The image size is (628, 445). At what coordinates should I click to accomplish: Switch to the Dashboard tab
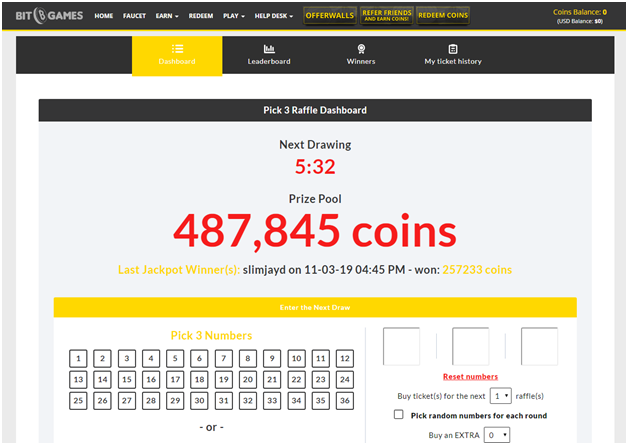177,56
